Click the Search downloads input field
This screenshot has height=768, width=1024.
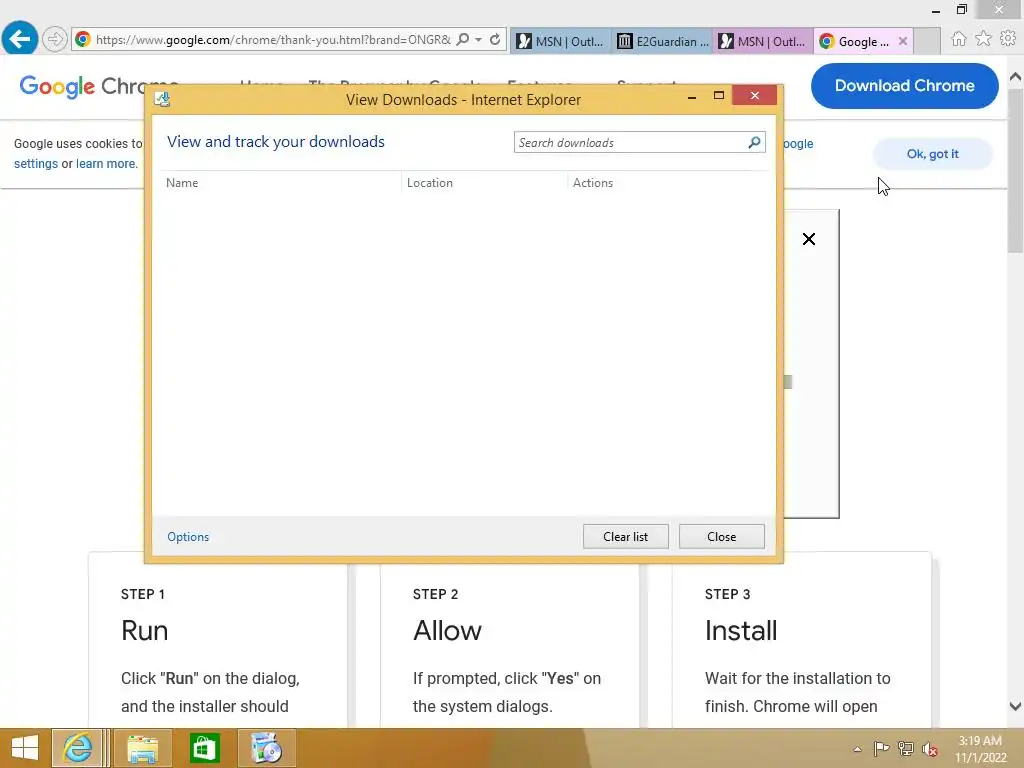(632, 142)
